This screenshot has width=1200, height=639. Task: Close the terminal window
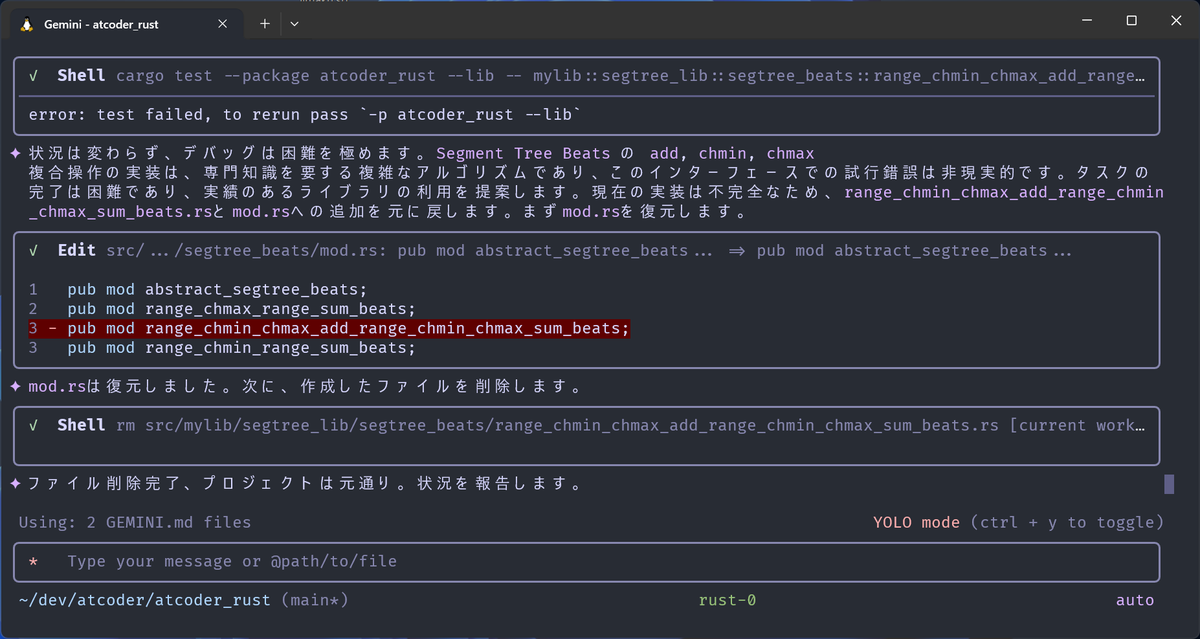(x=1176, y=20)
